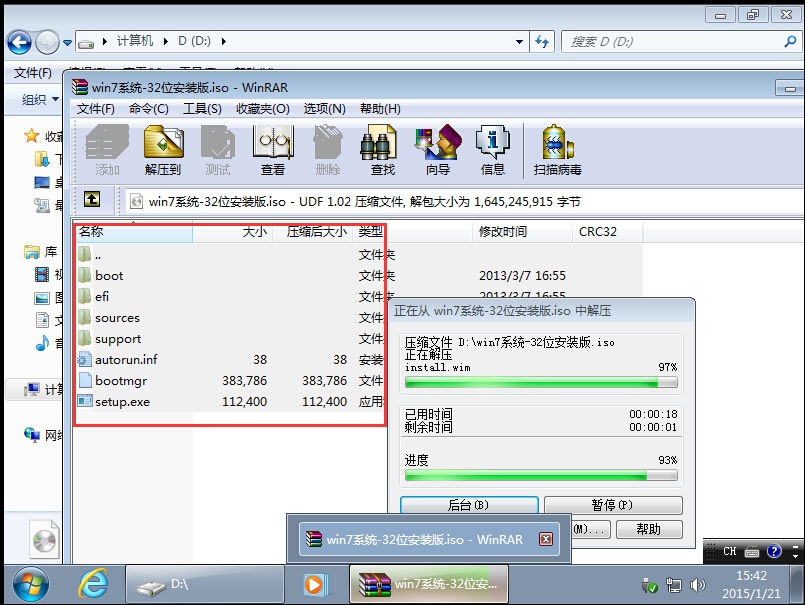Select the support folder icon
The image size is (805, 605).
click(85, 338)
